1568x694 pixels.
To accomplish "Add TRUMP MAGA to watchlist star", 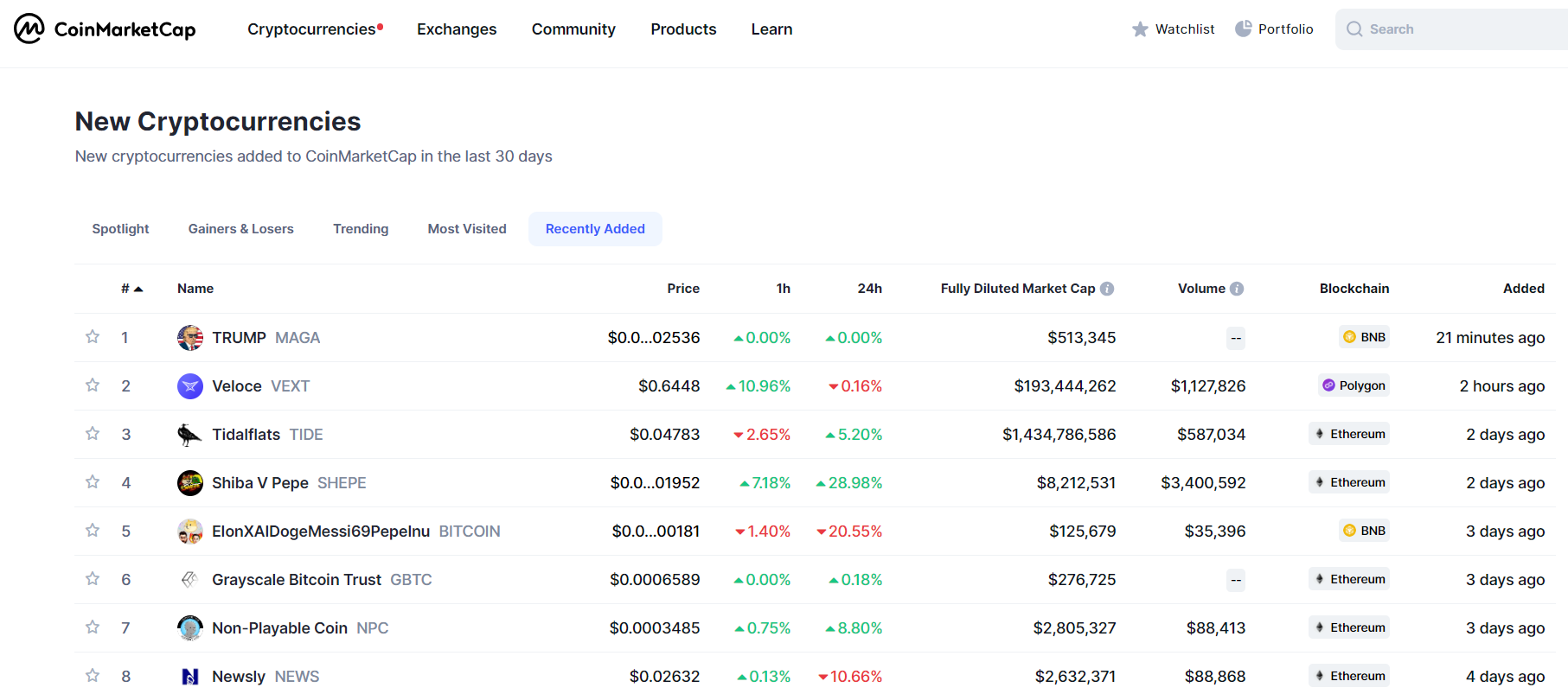I will coord(93,336).
